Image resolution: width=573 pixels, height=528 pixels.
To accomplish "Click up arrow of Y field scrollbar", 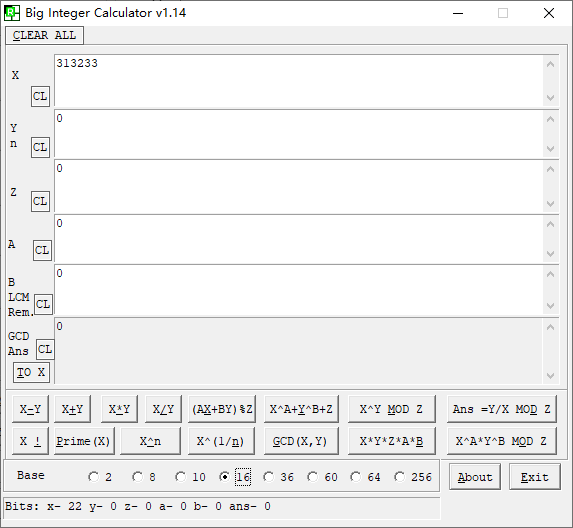I will coord(551,119).
